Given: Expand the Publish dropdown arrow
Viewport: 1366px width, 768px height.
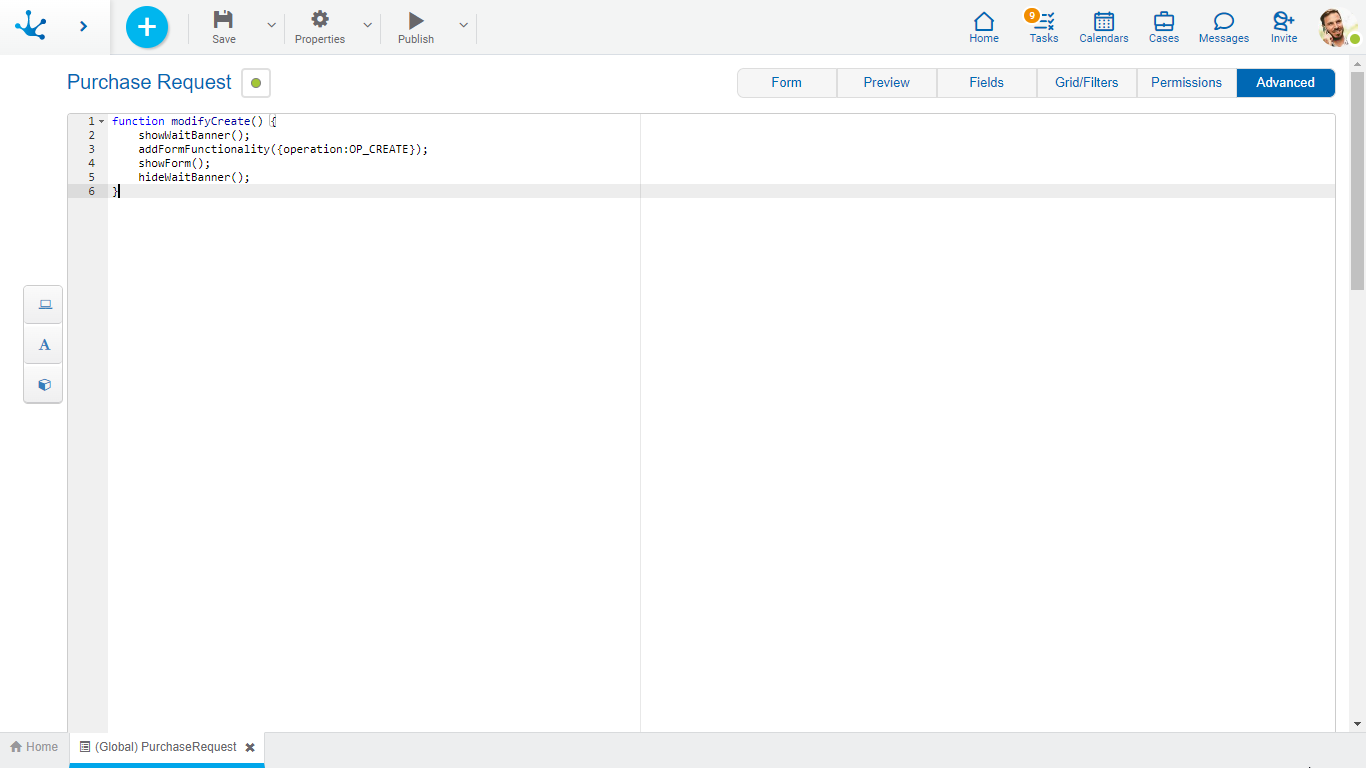Looking at the screenshot, I should pos(463,25).
